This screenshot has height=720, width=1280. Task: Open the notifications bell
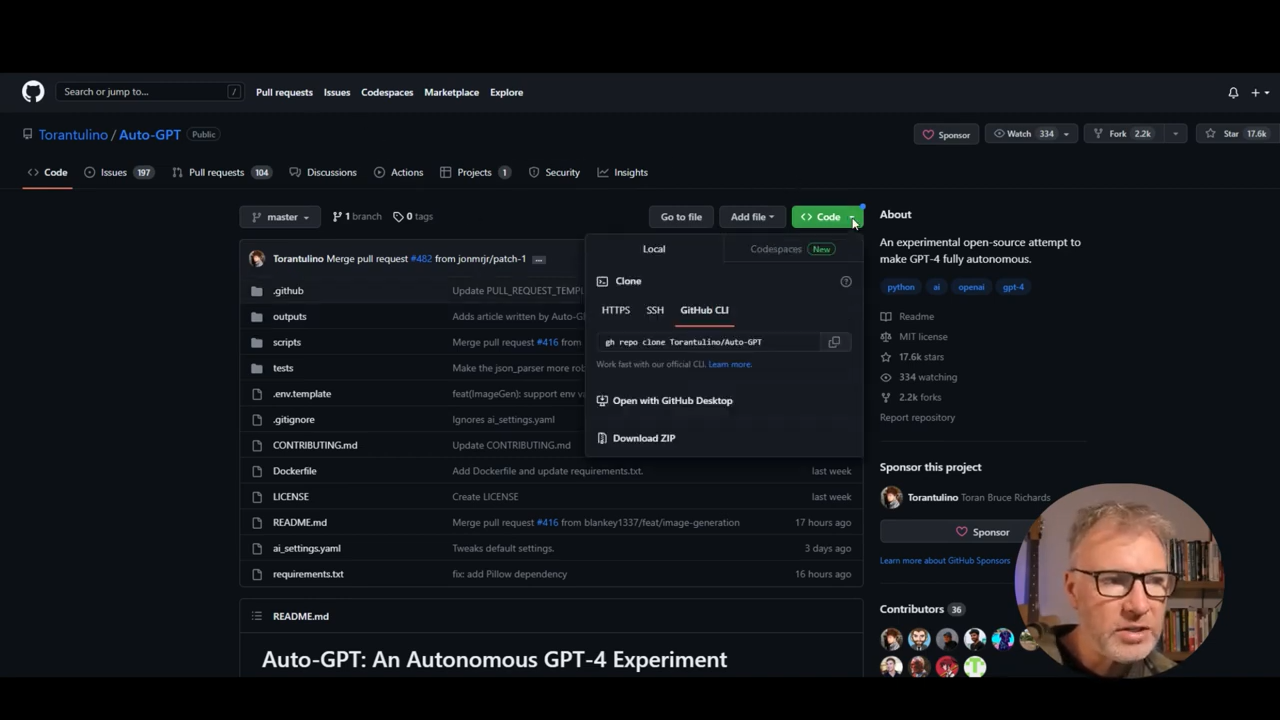[x=1233, y=92]
